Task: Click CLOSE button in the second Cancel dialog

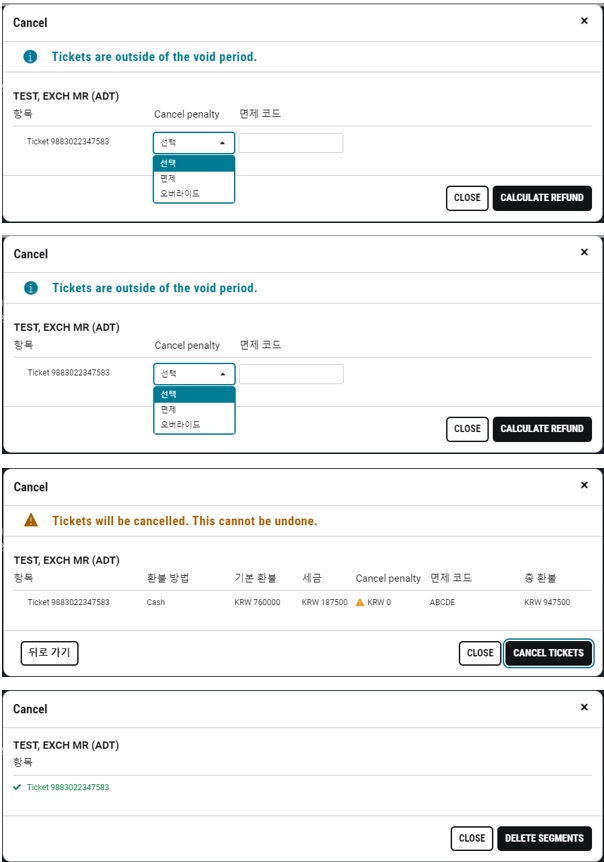Action: click(x=467, y=429)
